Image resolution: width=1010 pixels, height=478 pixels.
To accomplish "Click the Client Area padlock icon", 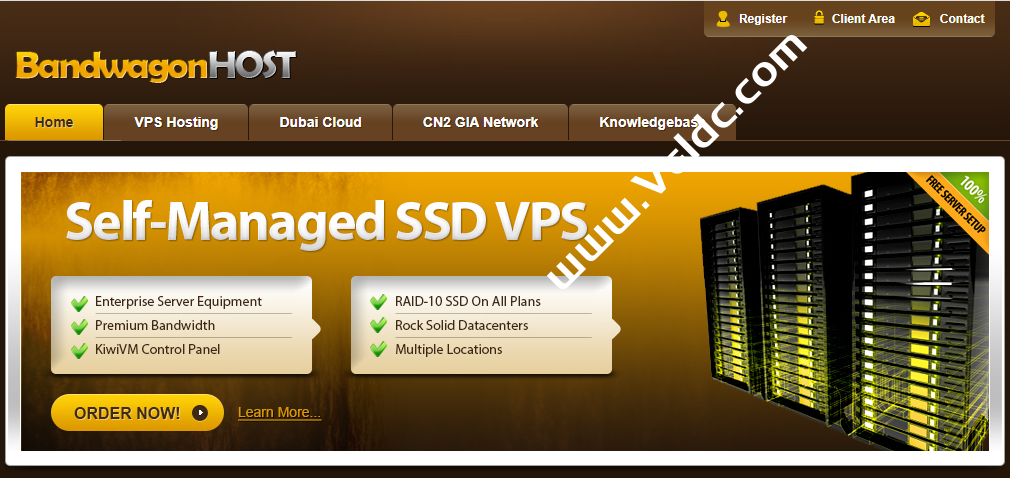I will click(819, 18).
